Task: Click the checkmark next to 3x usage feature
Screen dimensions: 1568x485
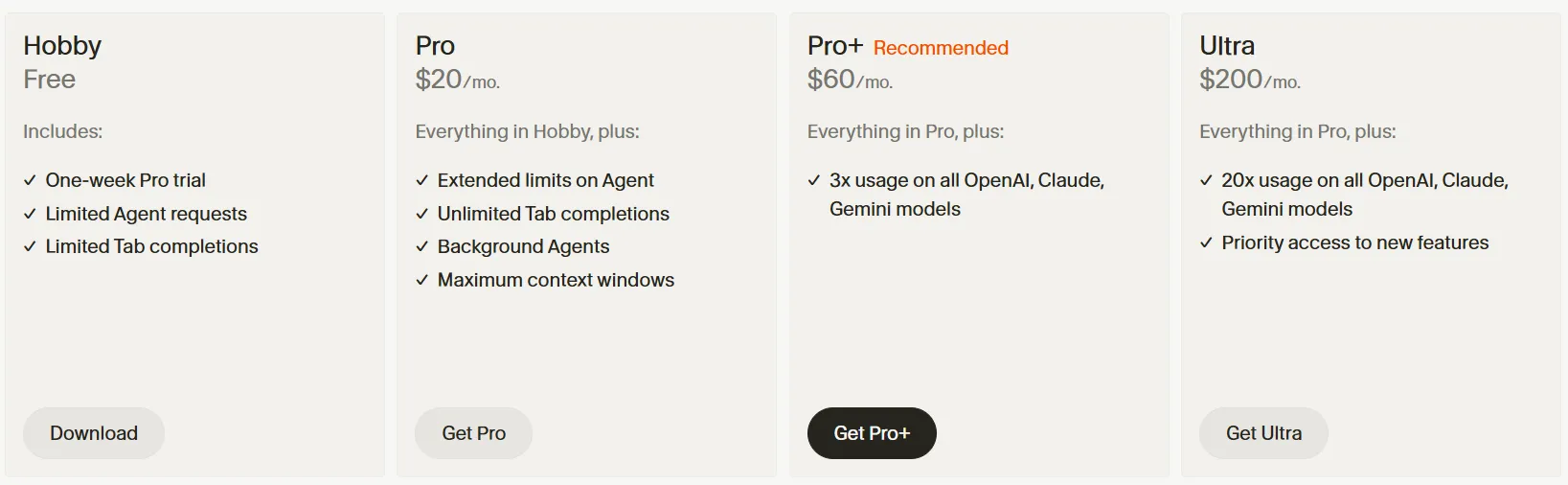Action: (814, 180)
